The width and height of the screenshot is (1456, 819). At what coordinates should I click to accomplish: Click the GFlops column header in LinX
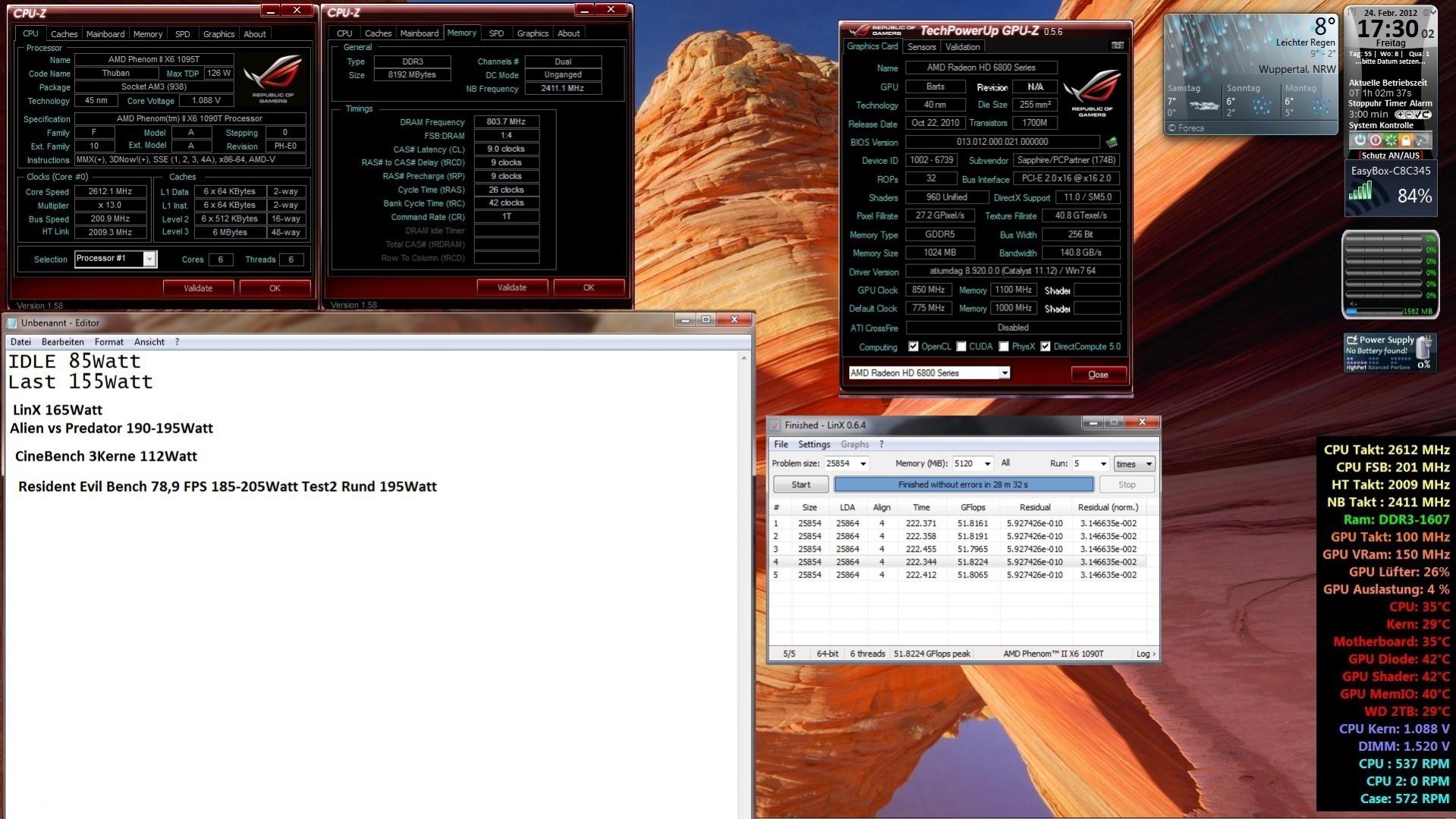pos(973,508)
